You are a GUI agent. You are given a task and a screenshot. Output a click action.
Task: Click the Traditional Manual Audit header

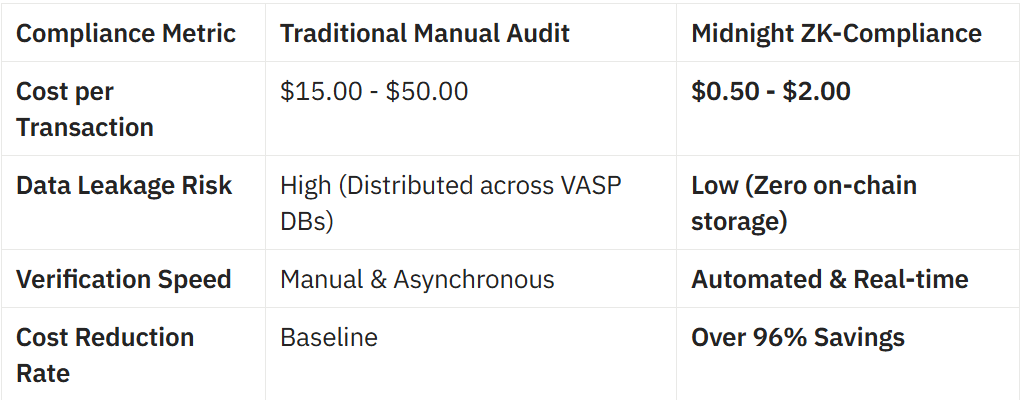[x=425, y=33]
